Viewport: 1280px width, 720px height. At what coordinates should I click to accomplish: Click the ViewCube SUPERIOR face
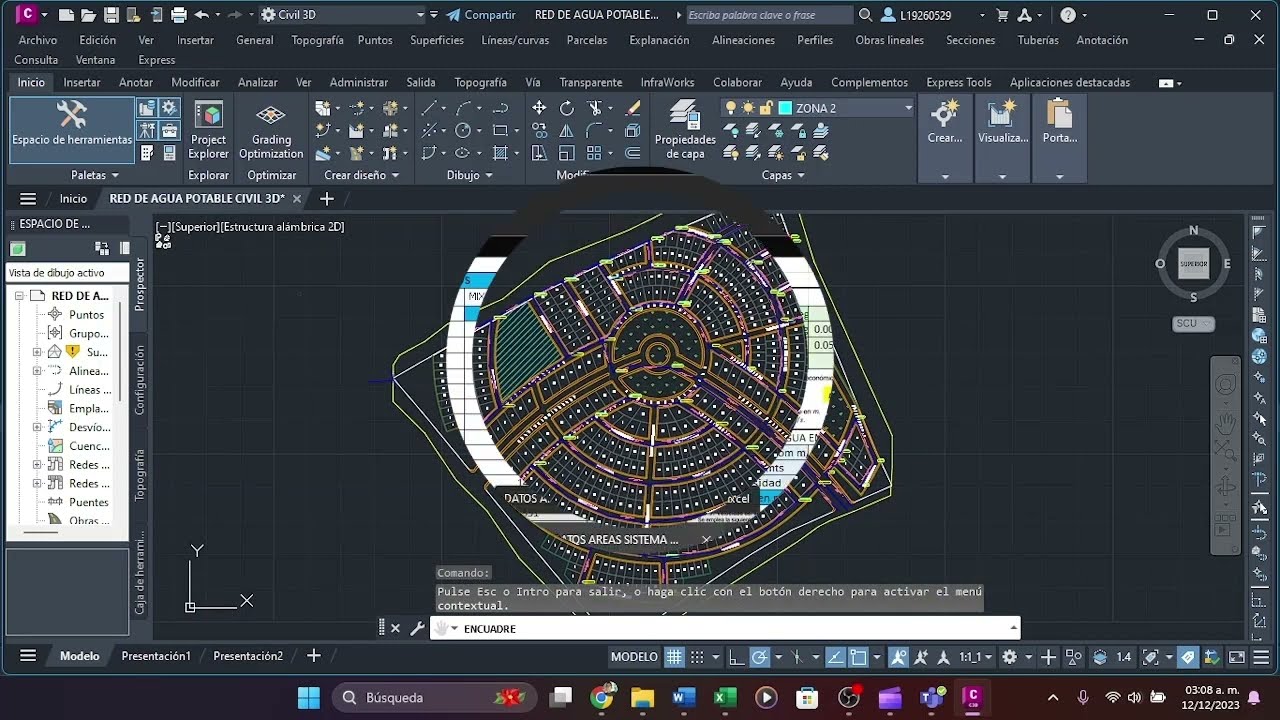point(1193,264)
